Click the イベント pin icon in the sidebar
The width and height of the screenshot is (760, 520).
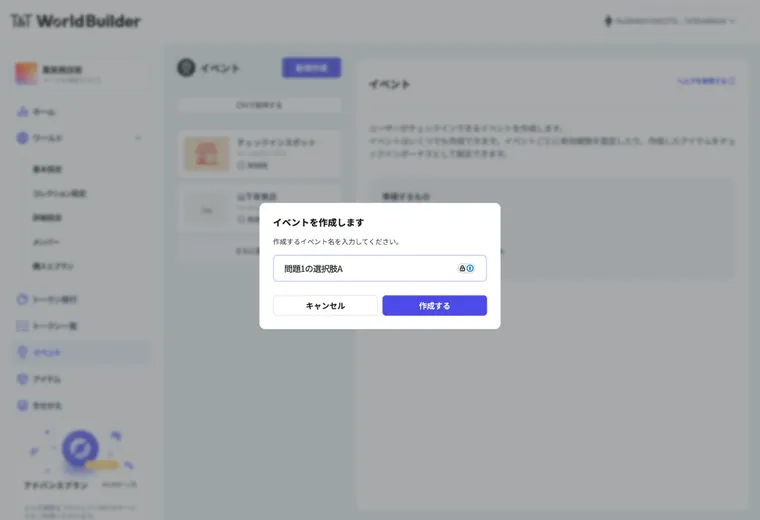coord(22,352)
